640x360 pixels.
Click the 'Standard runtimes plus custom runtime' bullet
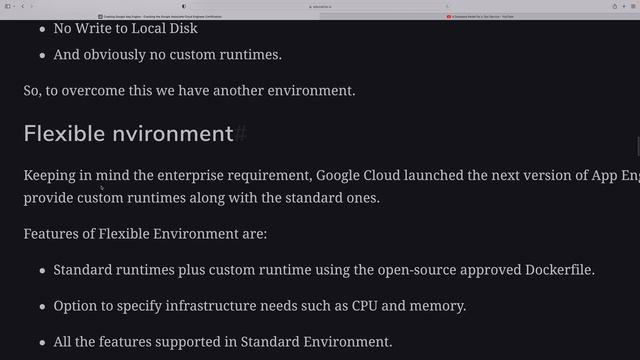pos(324,270)
